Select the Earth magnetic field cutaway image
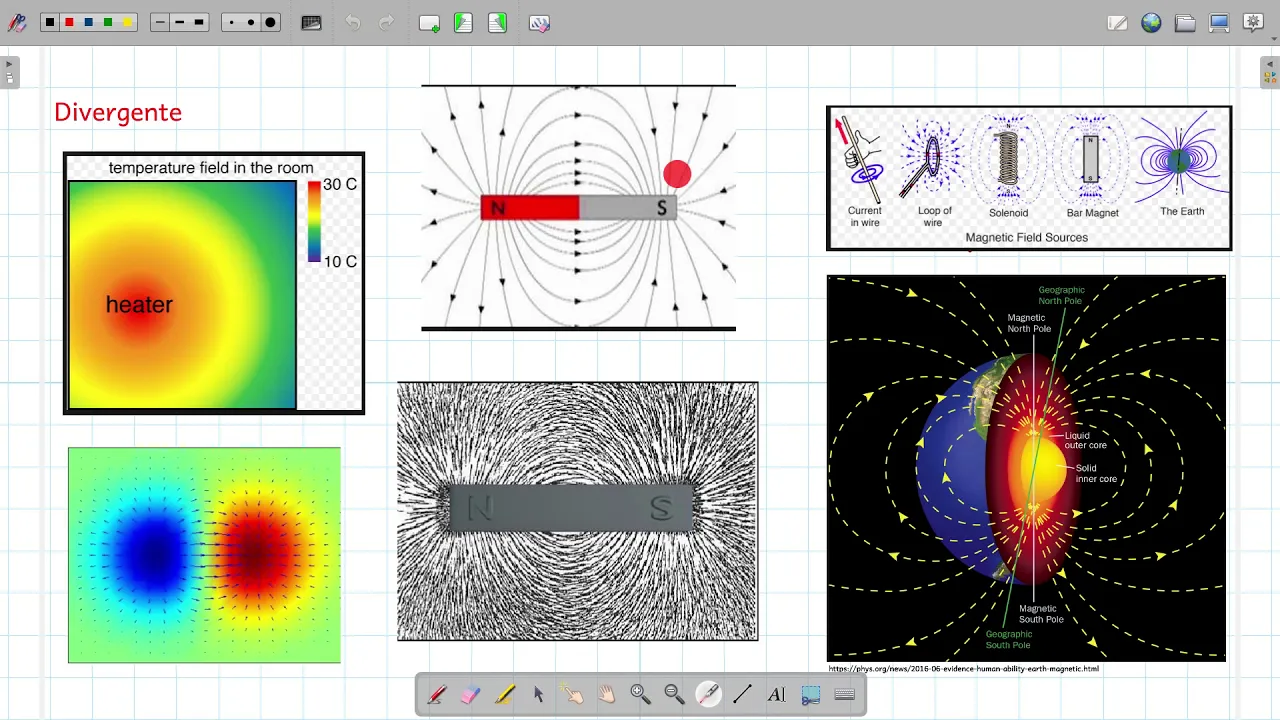1280x720 pixels. point(1026,468)
